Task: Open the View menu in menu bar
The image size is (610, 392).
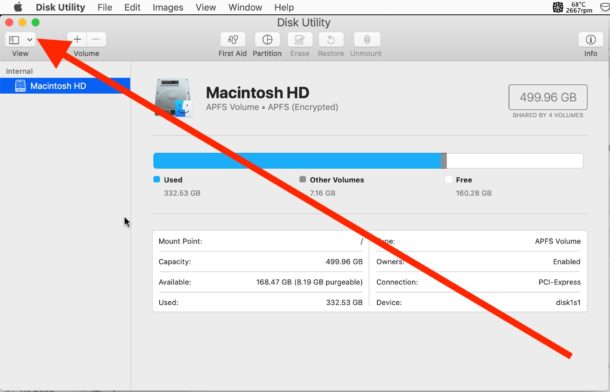Action: pos(205,7)
